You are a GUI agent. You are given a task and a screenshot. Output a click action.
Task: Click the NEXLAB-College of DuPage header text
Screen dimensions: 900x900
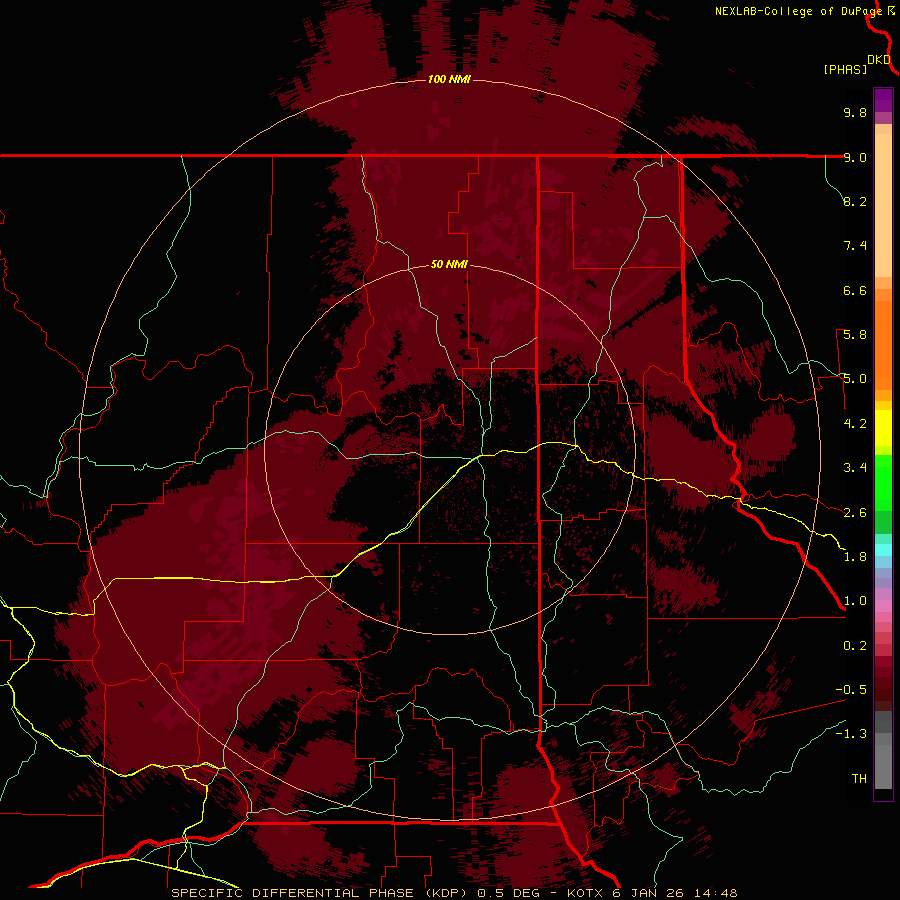801,11
